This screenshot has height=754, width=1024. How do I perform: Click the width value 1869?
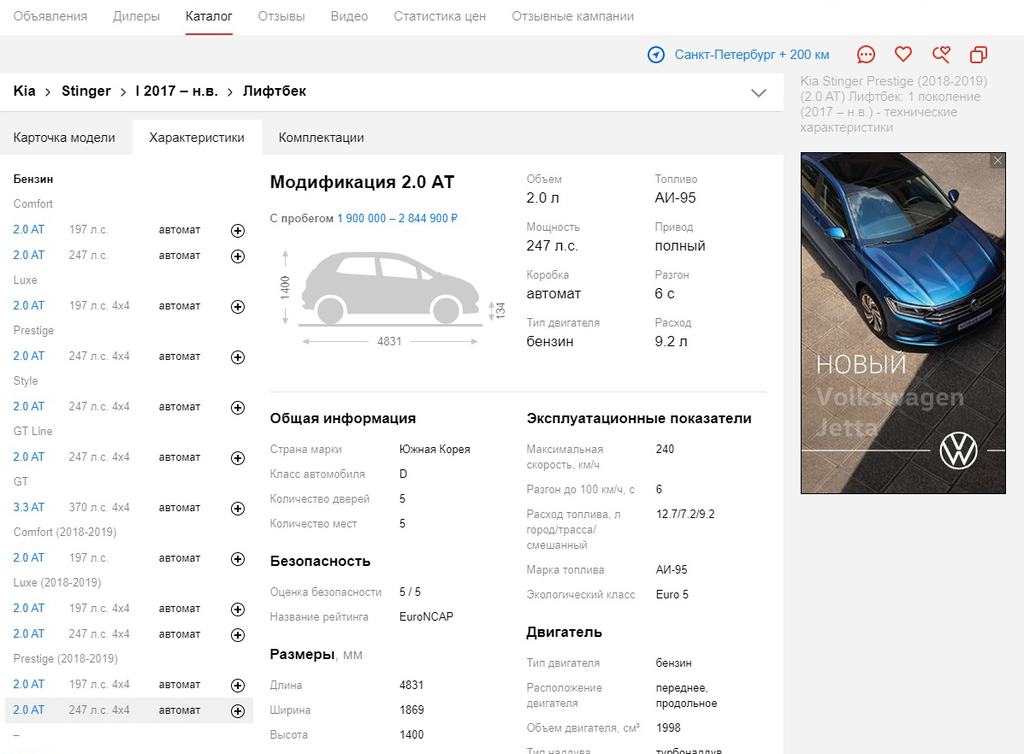pos(411,710)
